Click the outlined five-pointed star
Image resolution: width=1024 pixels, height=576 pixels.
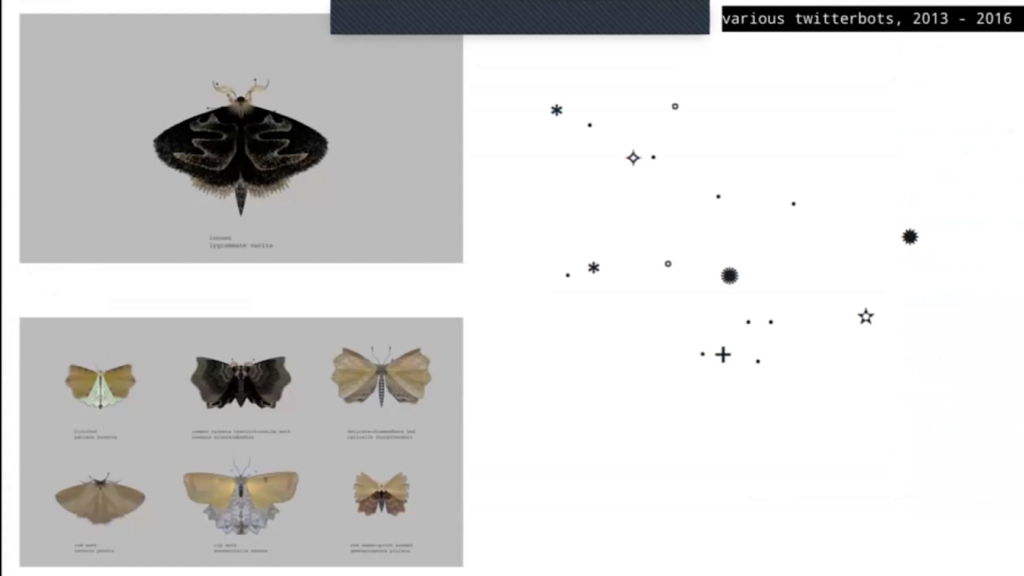pos(866,317)
